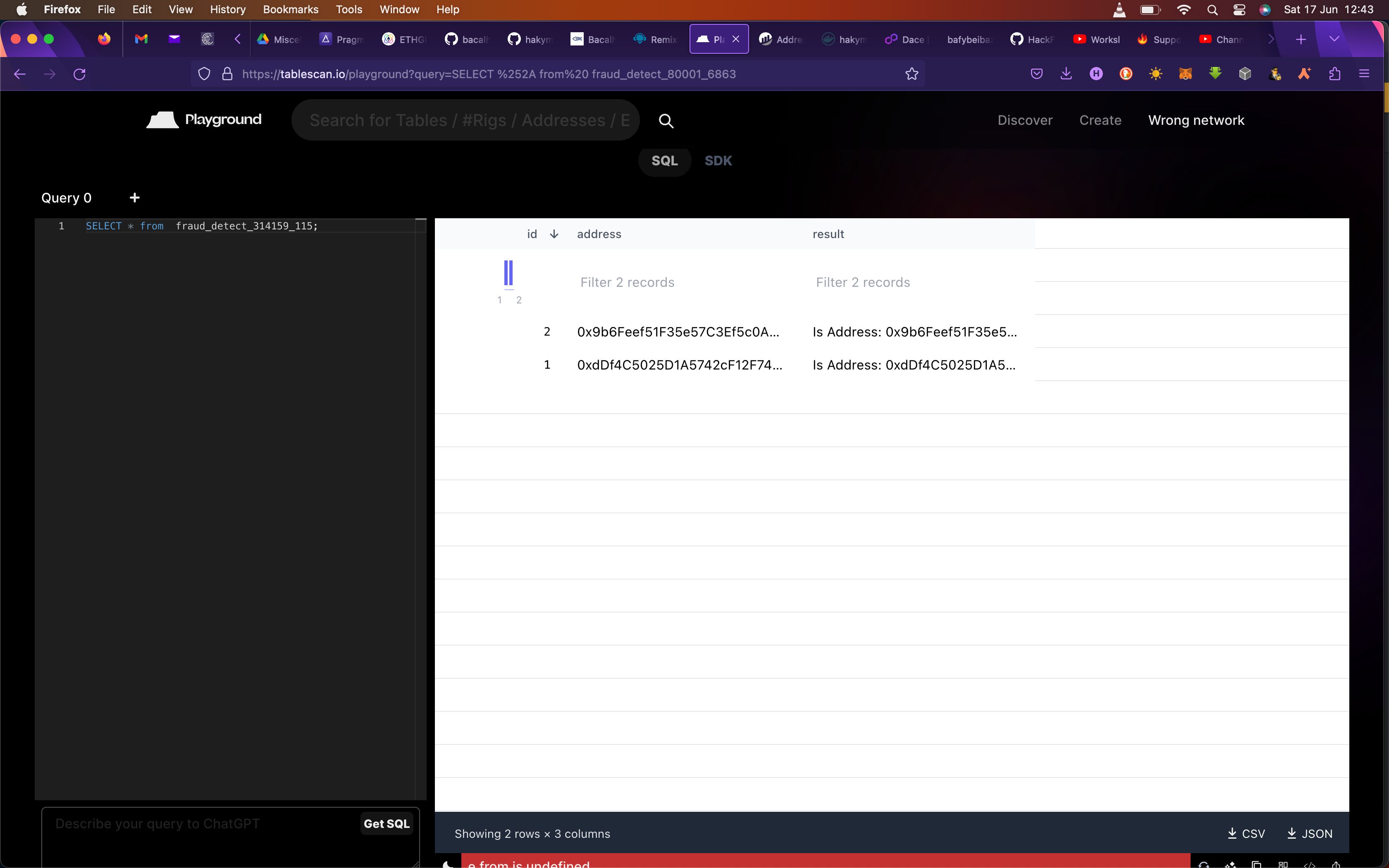The width and height of the screenshot is (1389, 868).
Task: Click the id range histogram slider
Action: [508, 274]
